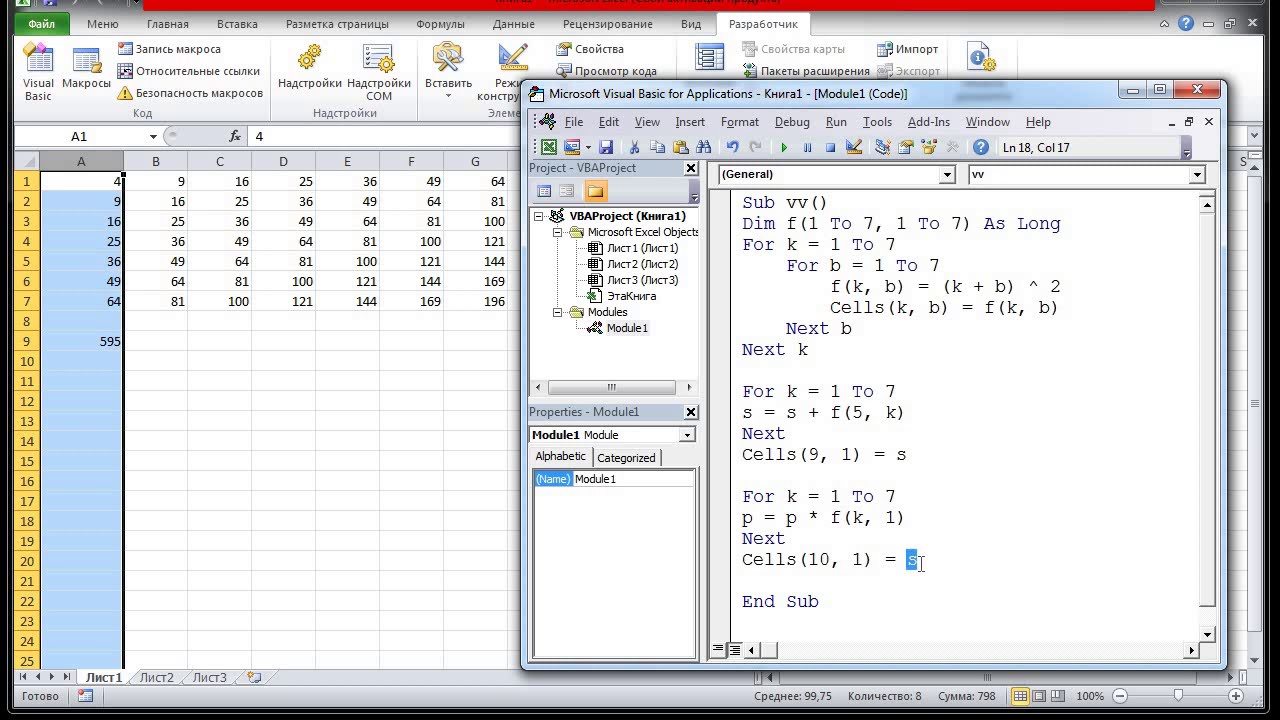The height and width of the screenshot is (720, 1280).
Task: Select Лист2 (Лист2) in project tree
Action: tap(642, 264)
